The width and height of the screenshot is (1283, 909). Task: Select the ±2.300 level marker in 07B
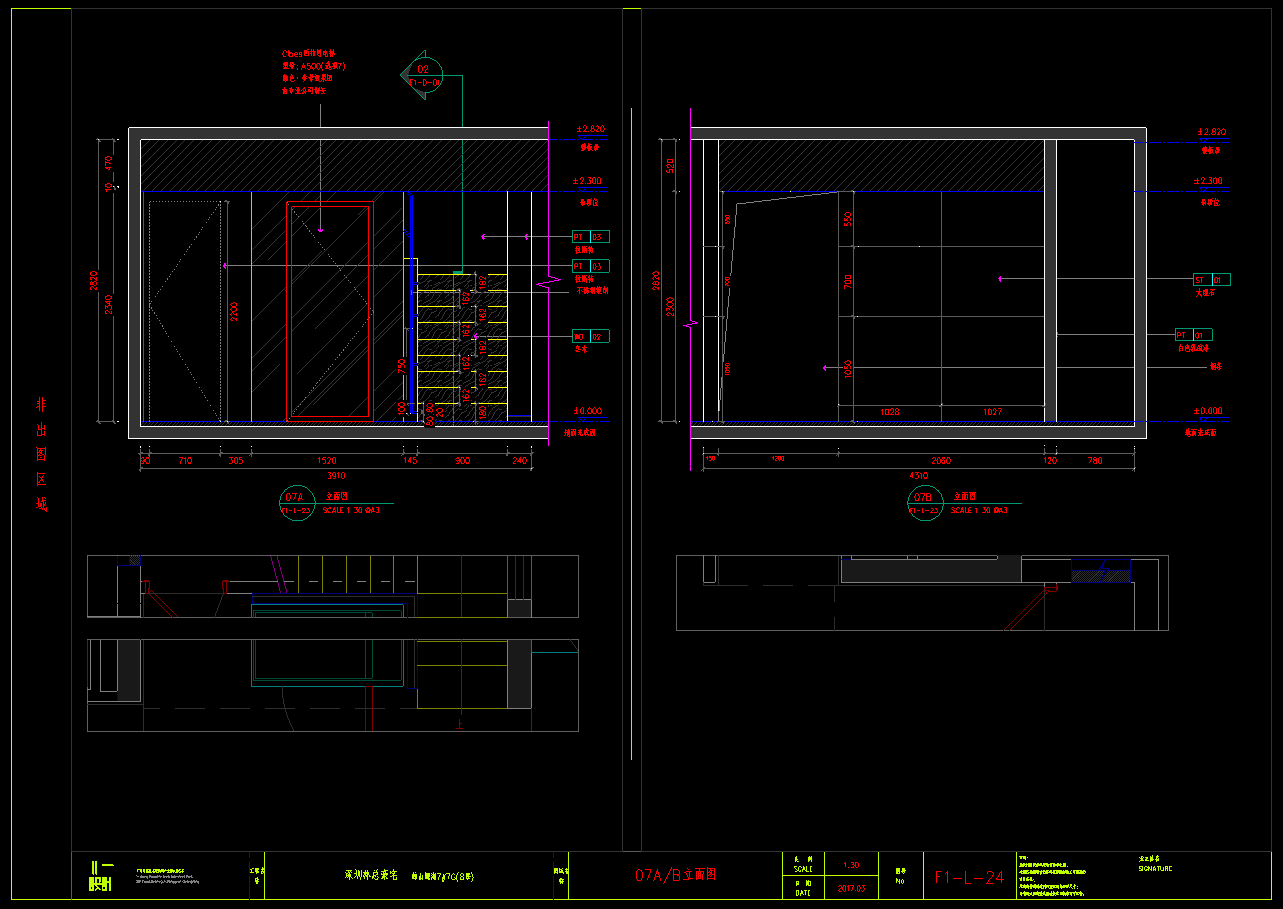(x=1208, y=181)
